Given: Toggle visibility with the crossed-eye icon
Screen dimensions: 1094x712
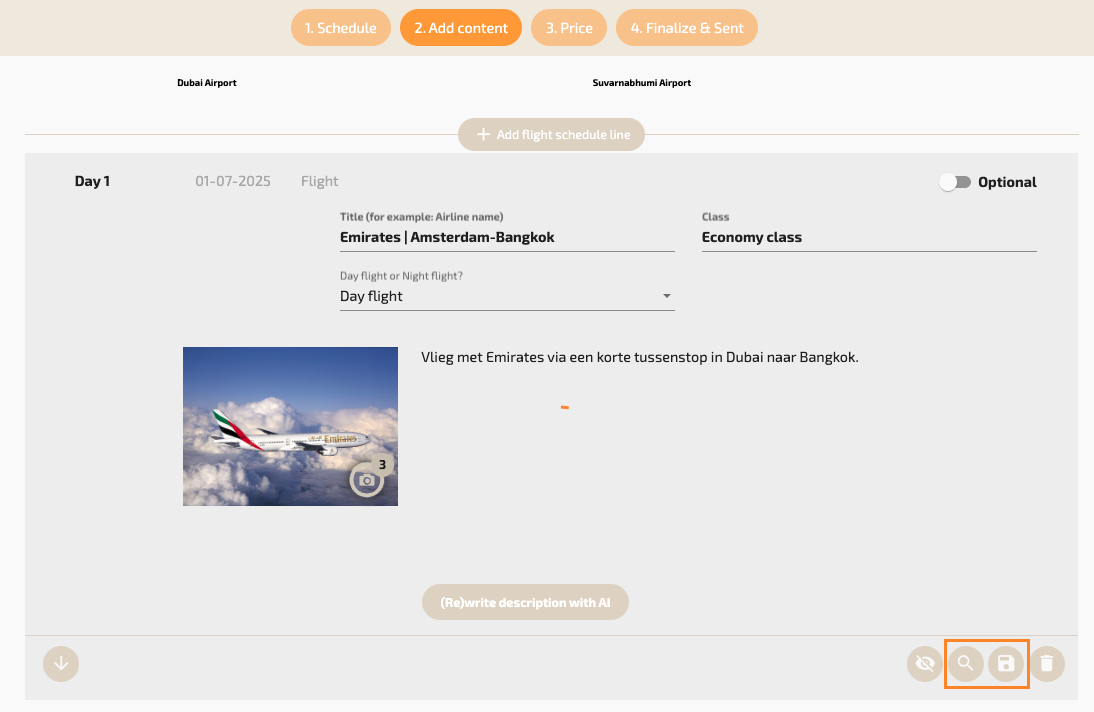Looking at the screenshot, I should (924, 663).
